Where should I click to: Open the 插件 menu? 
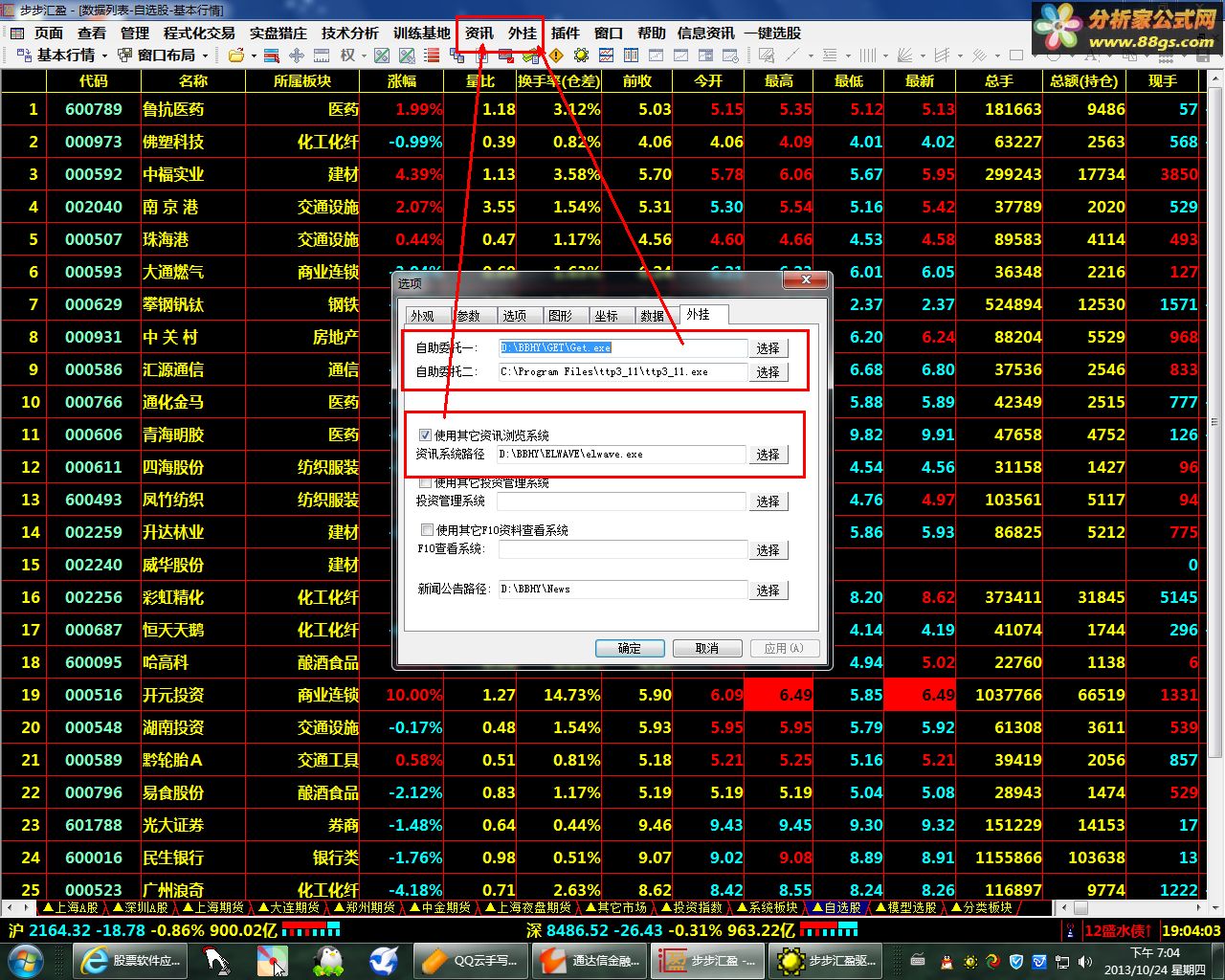[565, 33]
